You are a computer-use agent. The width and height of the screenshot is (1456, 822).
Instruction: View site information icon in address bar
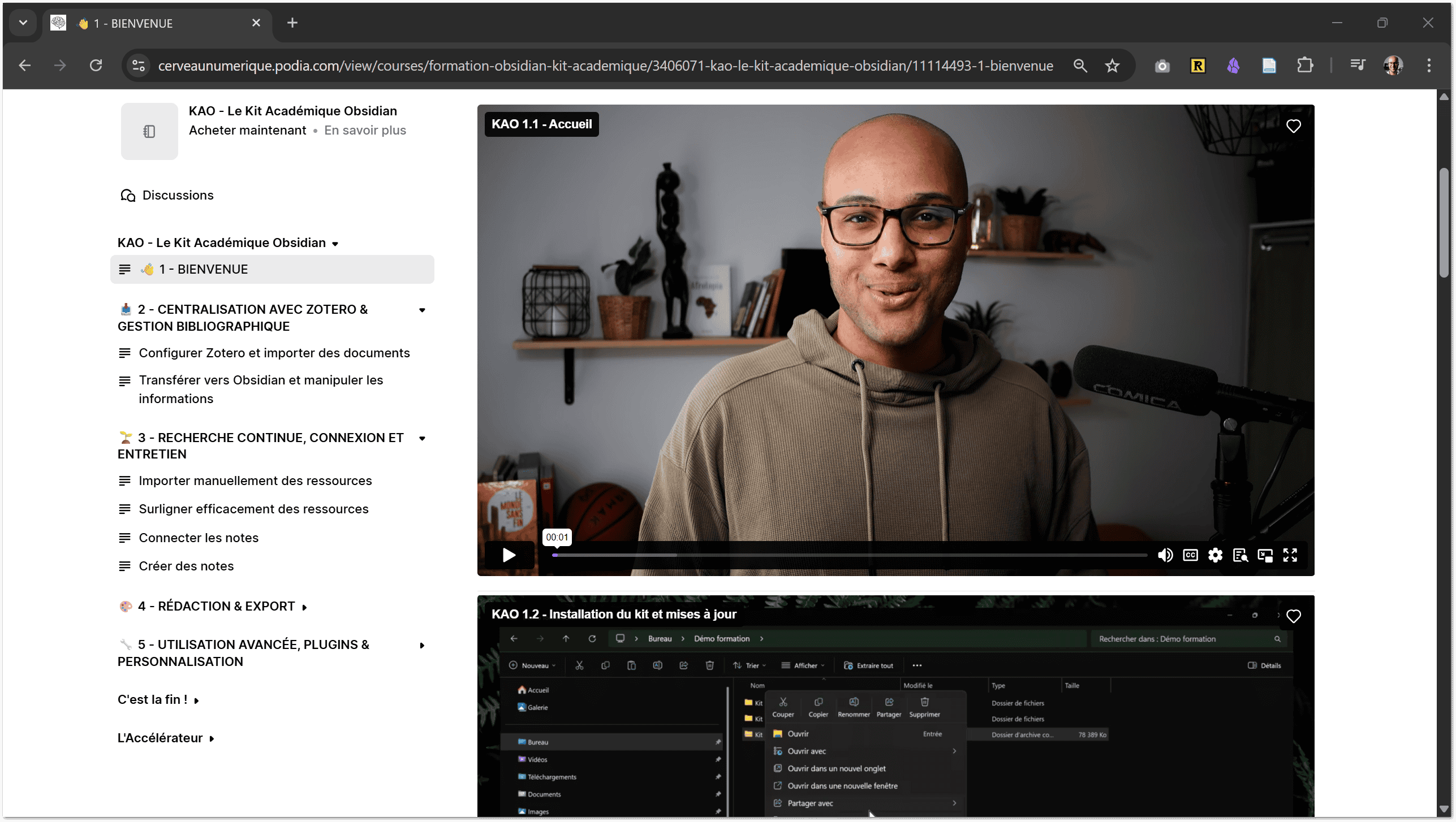[139, 66]
